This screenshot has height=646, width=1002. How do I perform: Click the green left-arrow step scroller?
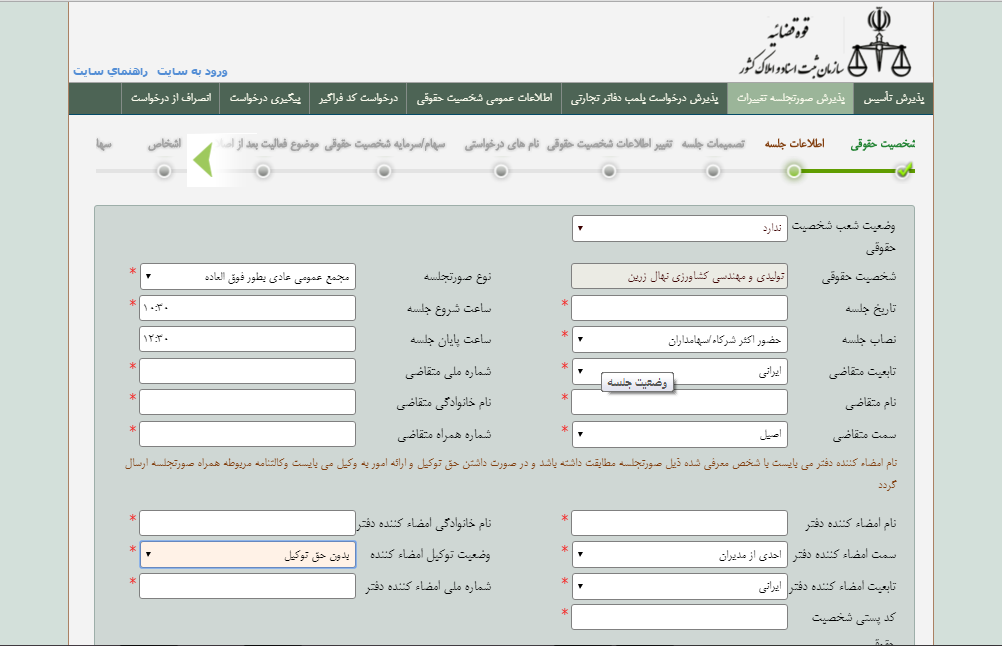point(203,160)
